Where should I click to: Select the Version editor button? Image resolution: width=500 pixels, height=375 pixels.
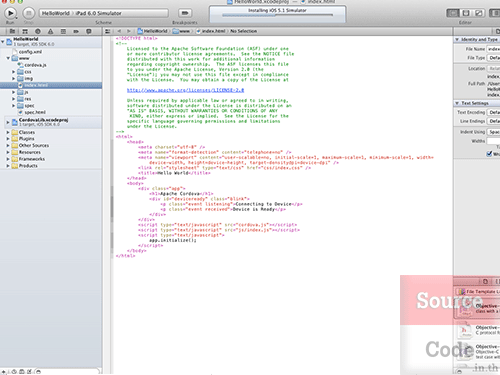479,13
